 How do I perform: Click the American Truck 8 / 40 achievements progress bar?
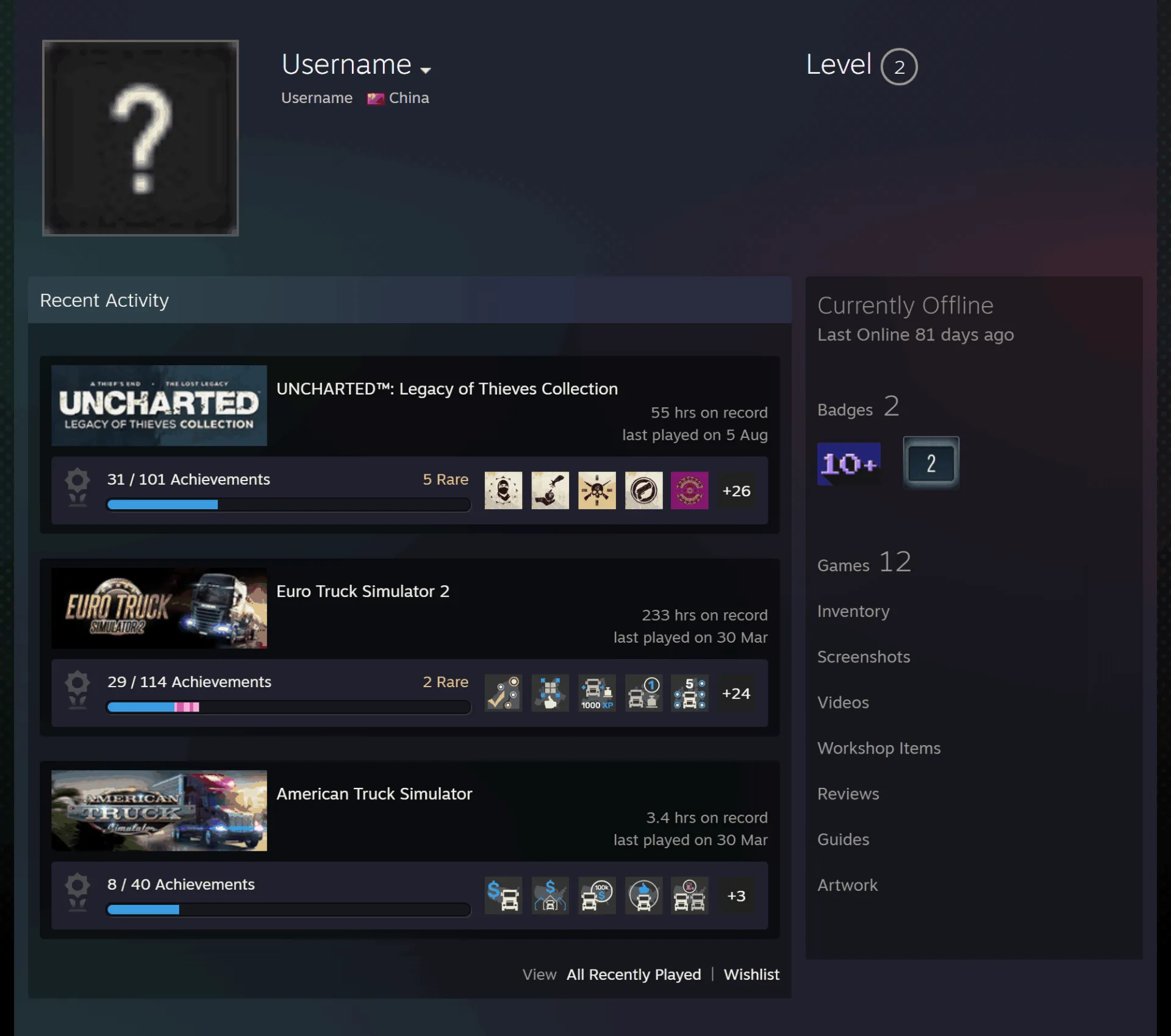(x=288, y=909)
